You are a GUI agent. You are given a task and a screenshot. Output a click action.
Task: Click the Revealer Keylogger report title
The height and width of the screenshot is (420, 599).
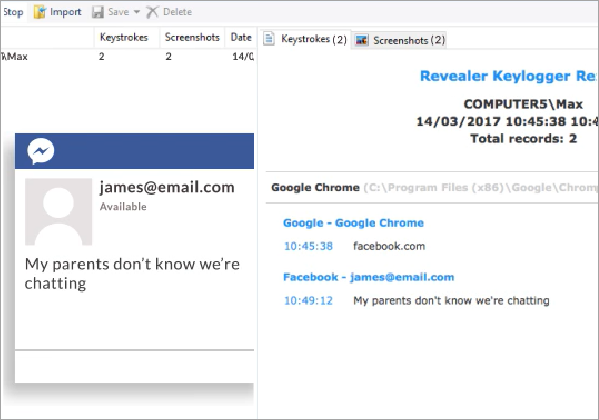point(508,76)
